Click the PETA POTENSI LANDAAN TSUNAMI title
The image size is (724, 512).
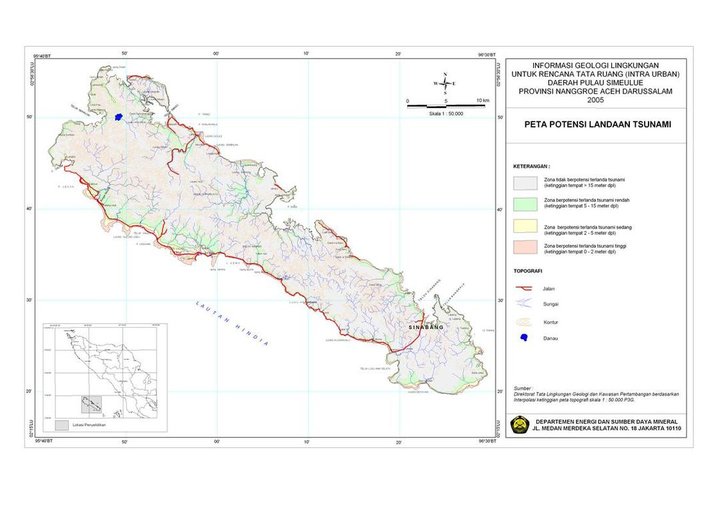coord(597,126)
